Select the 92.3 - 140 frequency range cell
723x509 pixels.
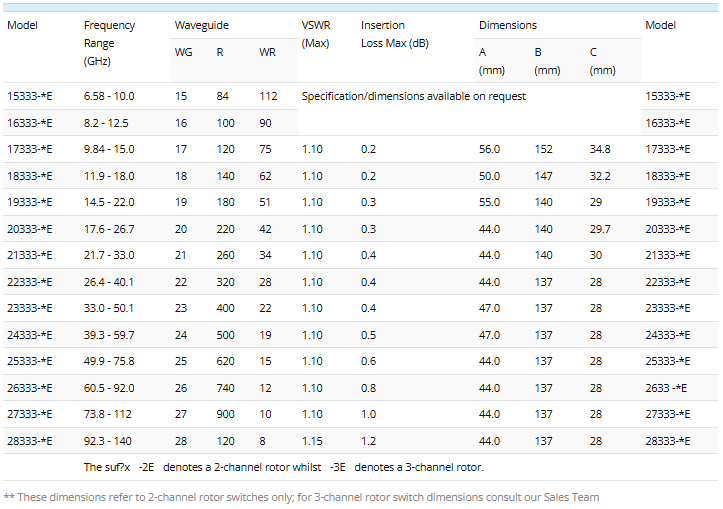[x=109, y=441]
